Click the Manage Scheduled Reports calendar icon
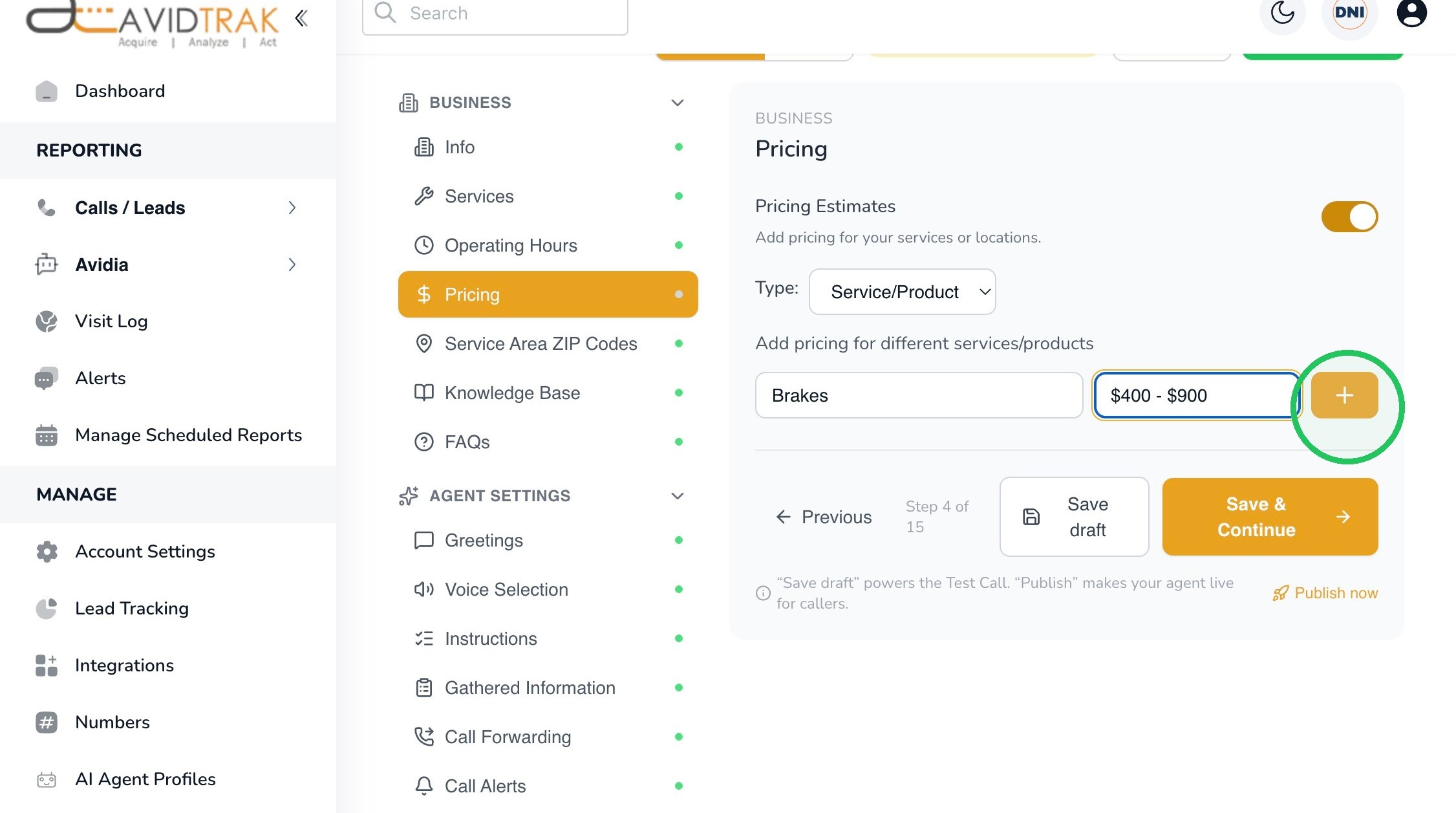 pos(47,435)
